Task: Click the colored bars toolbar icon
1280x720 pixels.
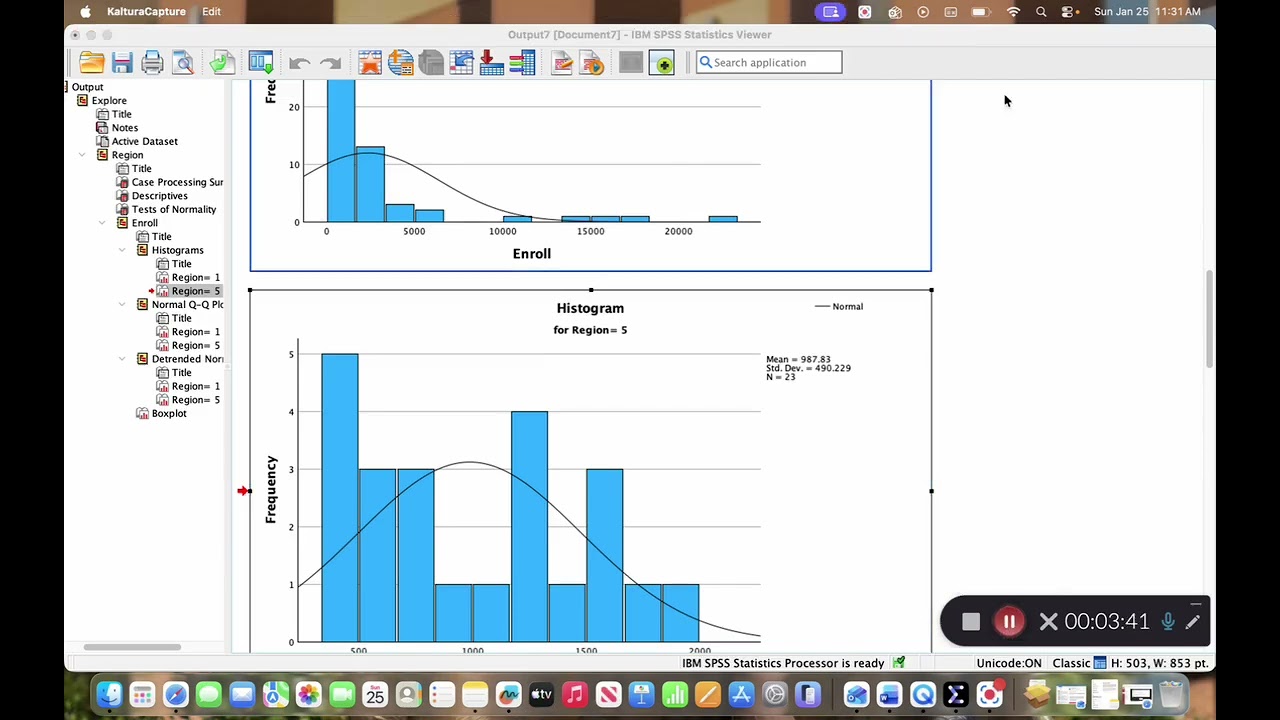Action: pos(521,63)
